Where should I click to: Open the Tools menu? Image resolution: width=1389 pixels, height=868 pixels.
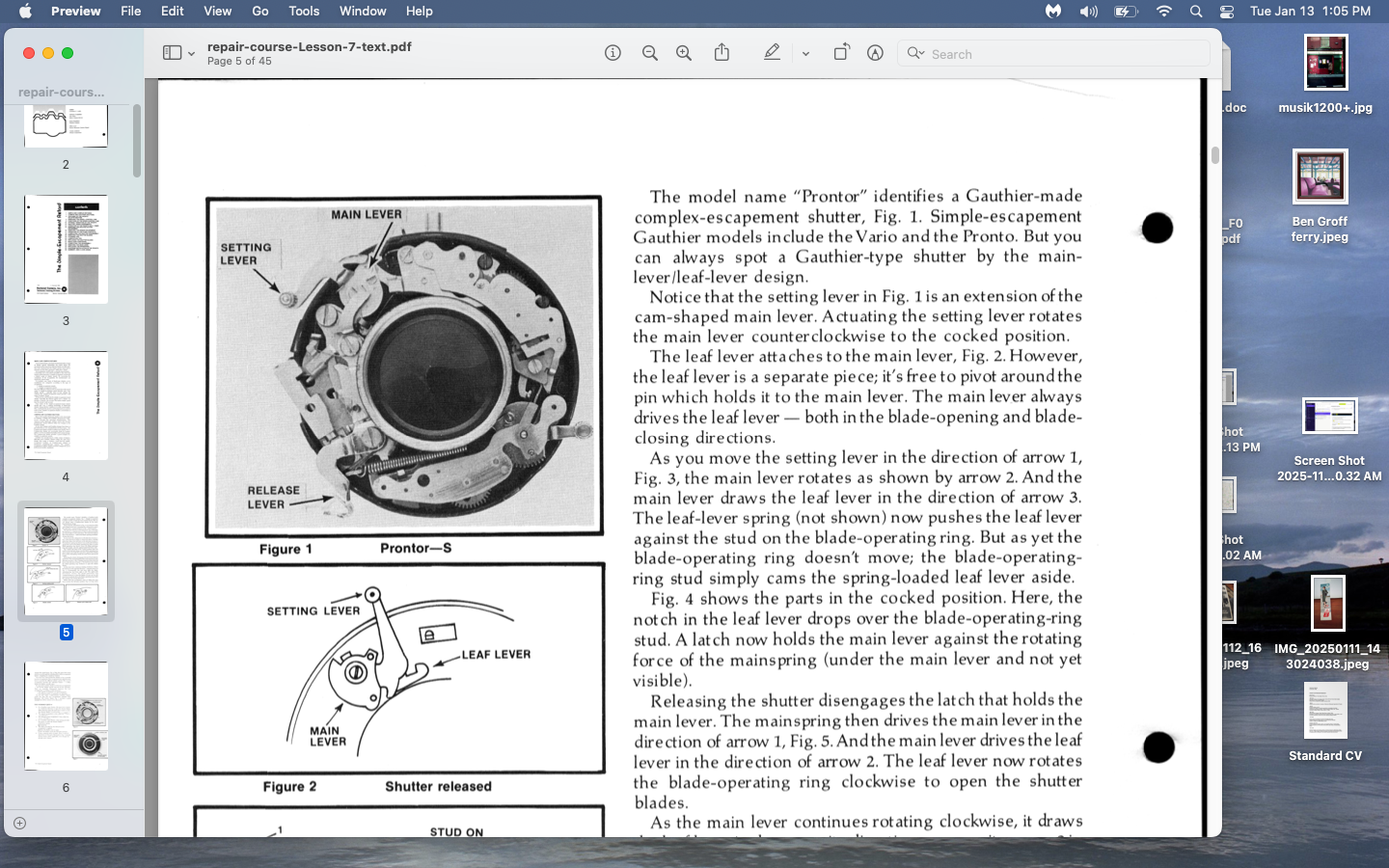[x=304, y=12]
